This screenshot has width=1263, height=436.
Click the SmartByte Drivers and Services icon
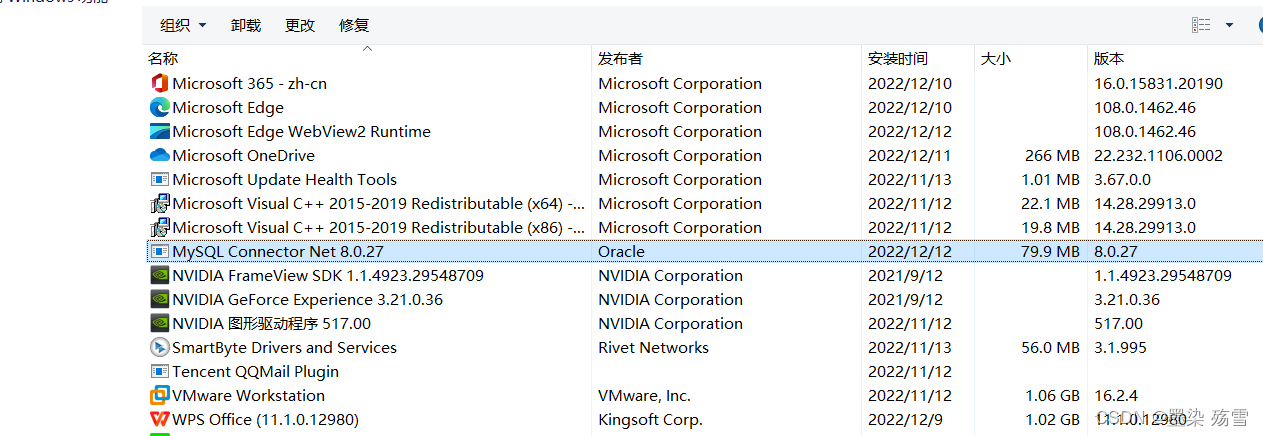[159, 347]
